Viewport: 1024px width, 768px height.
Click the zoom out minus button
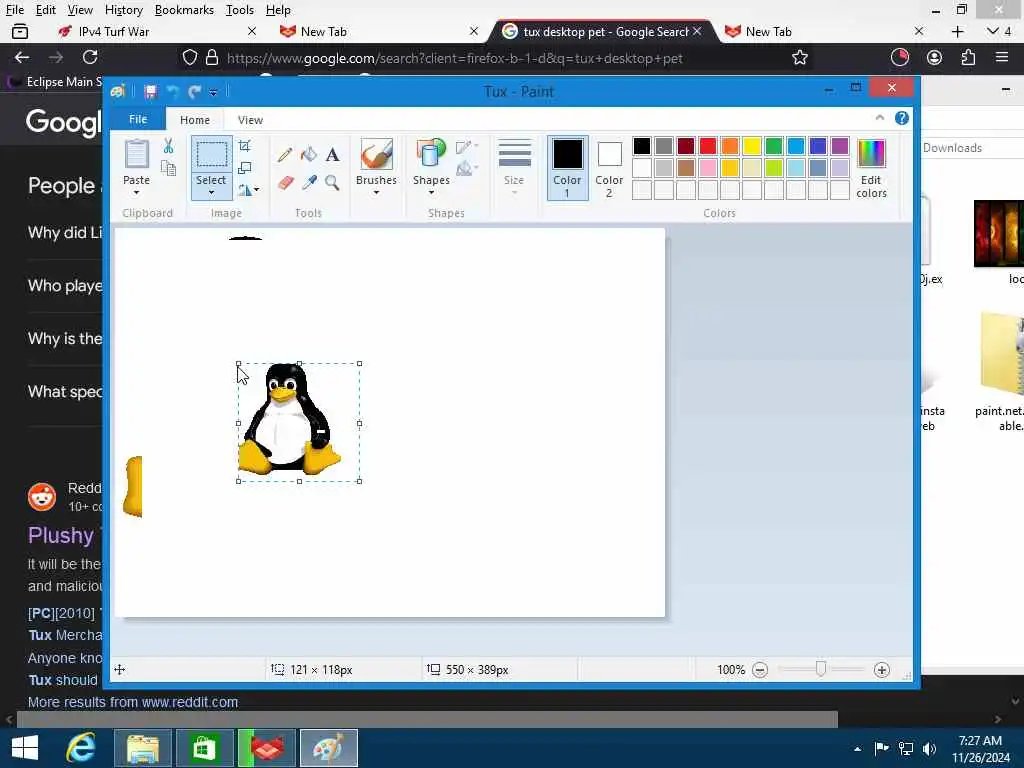tap(760, 670)
